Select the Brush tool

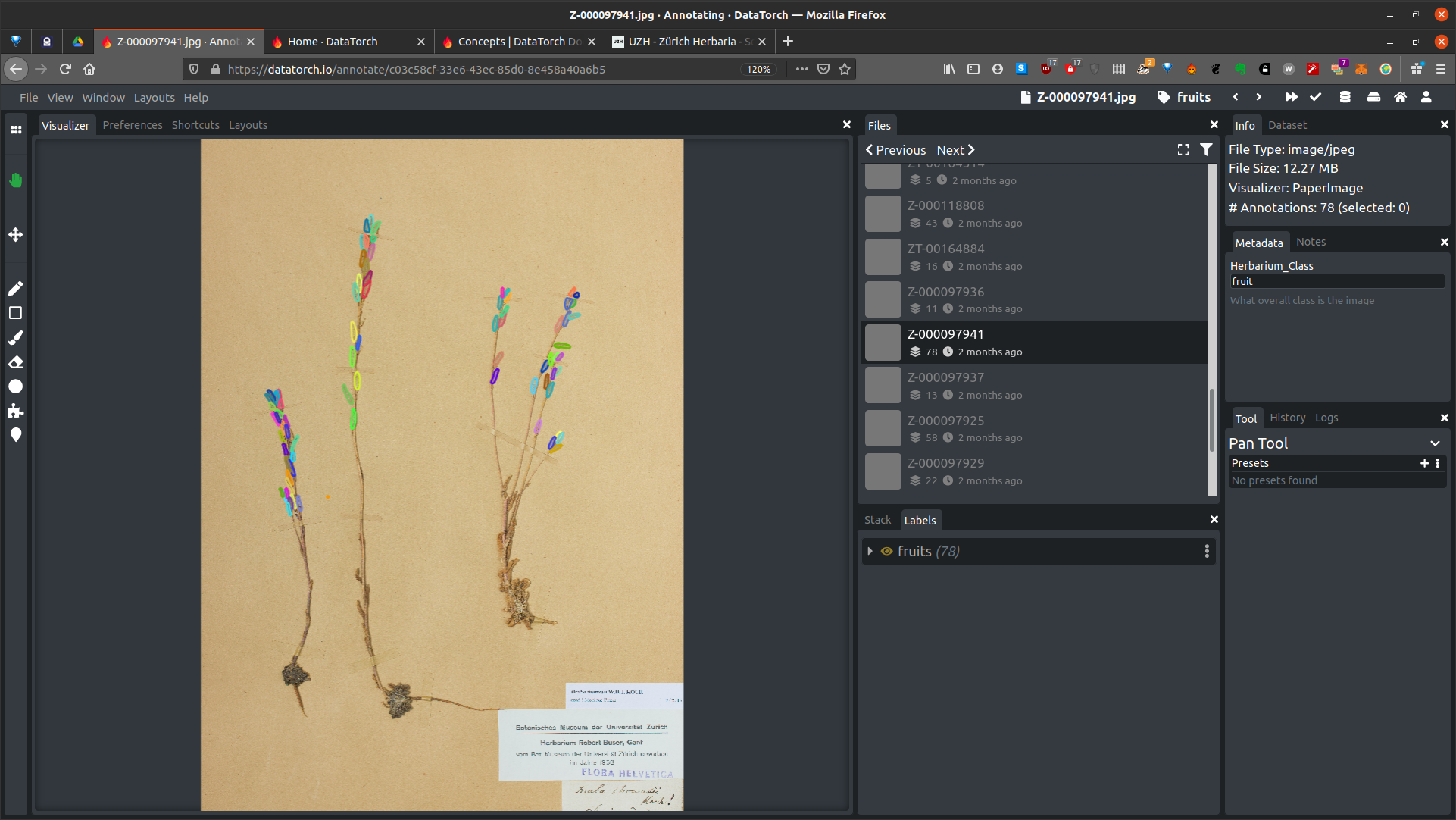click(16, 337)
